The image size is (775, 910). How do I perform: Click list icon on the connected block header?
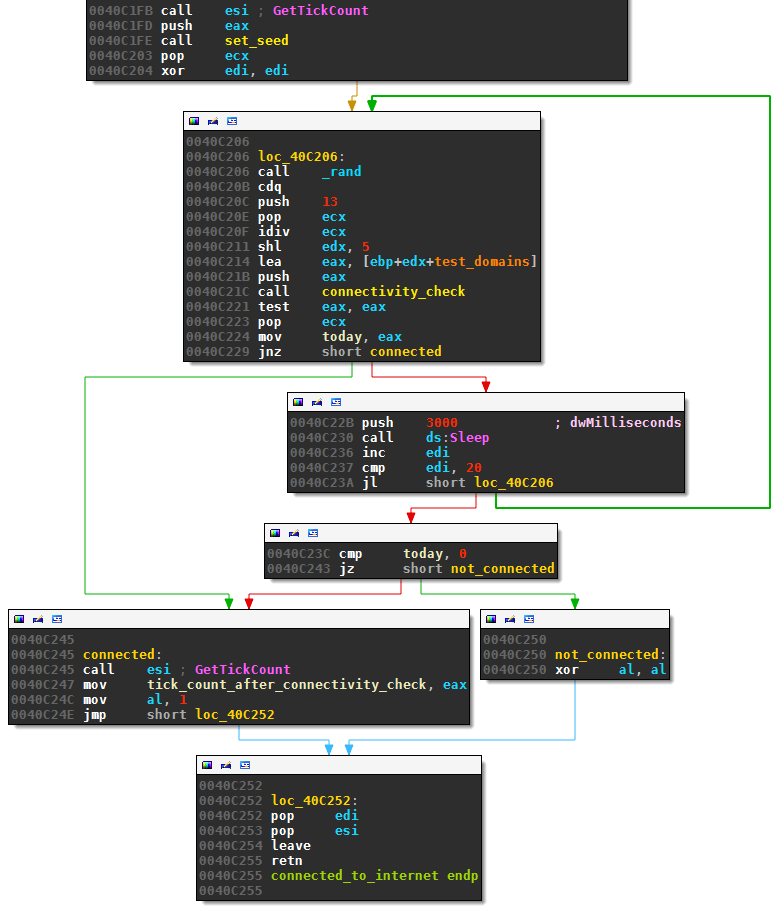[x=57, y=619]
